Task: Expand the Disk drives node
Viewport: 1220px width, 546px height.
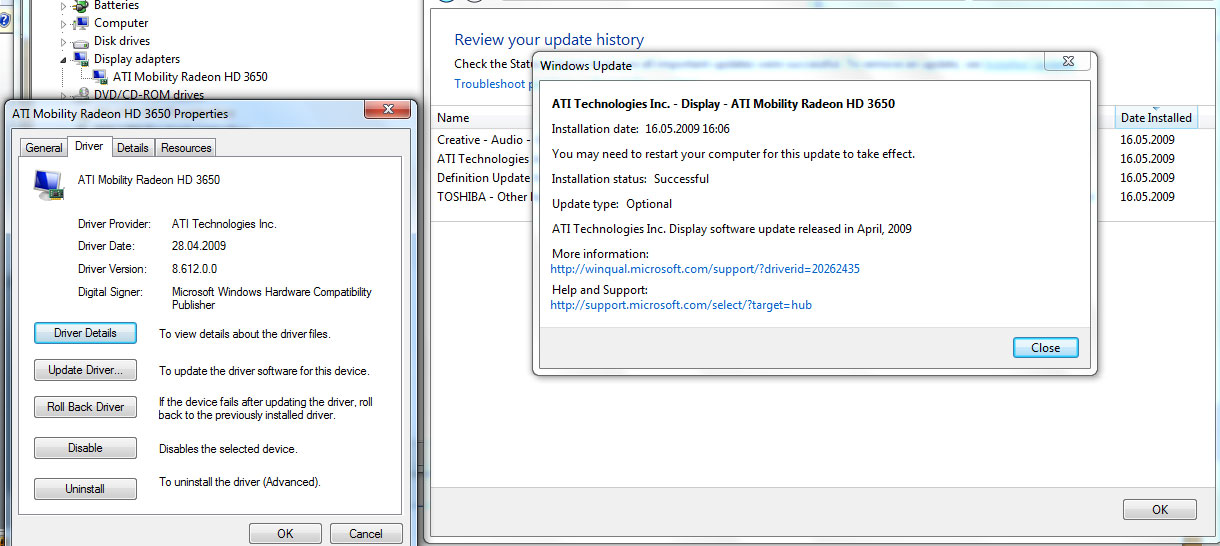Action: pos(64,42)
